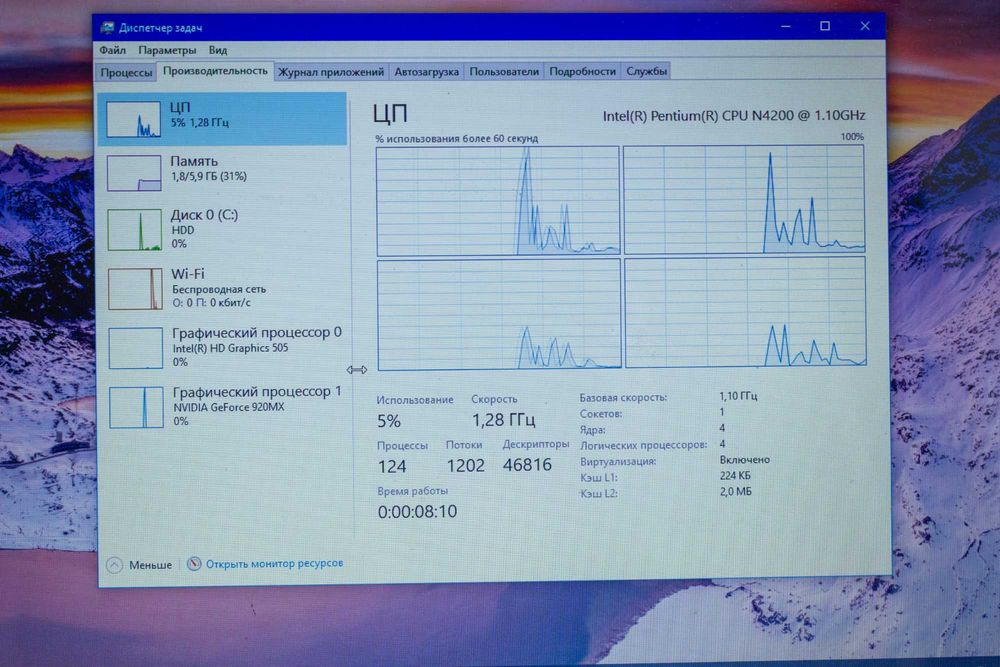Click the Логических процессоров label

pyautogui.click(x=643, y=444)
